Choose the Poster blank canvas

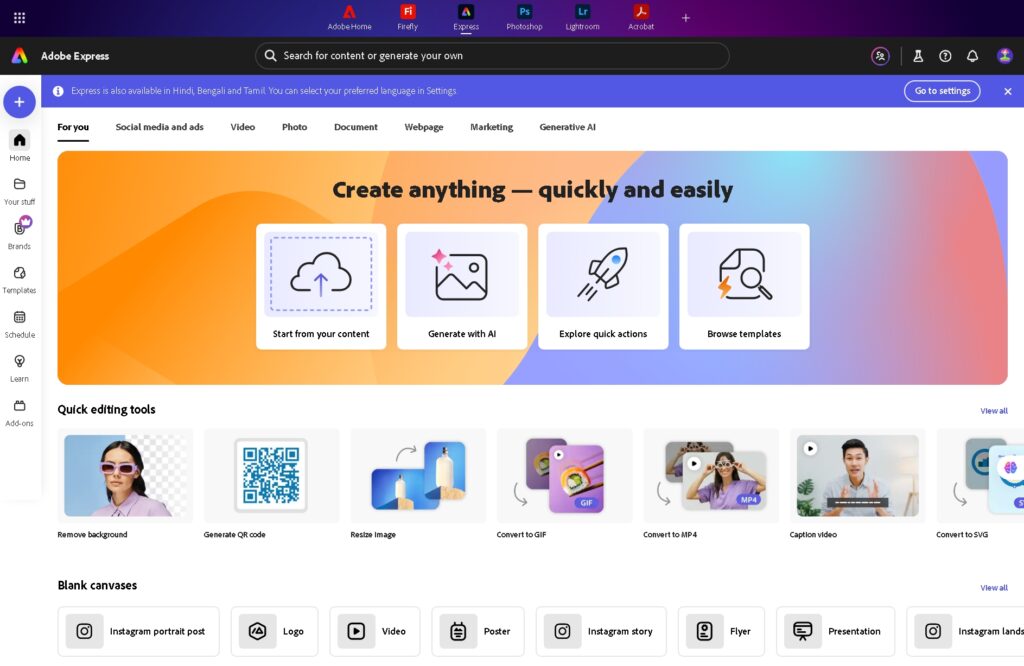click(478, 631)
